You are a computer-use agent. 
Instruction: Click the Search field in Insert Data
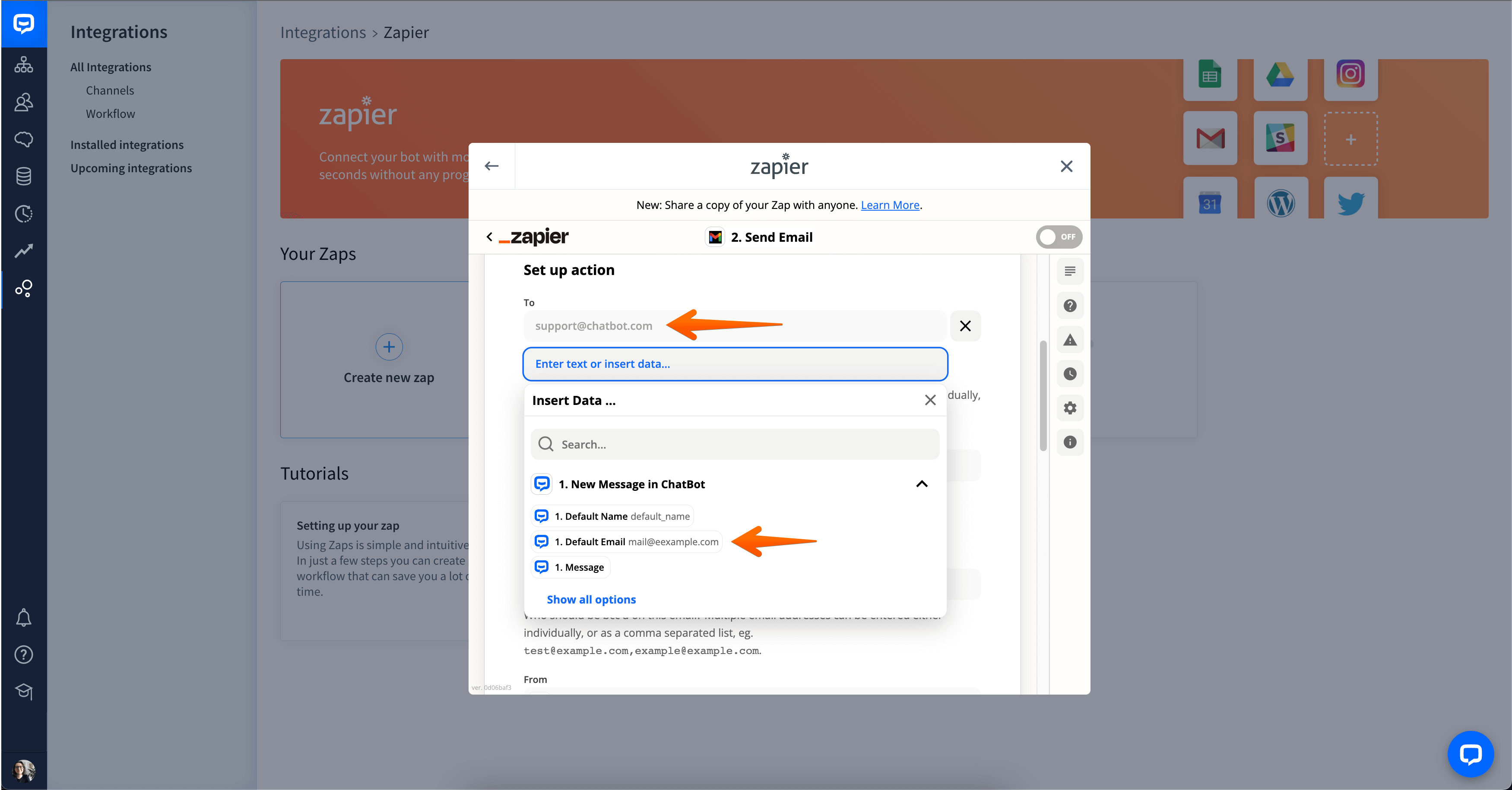coord(735,444)
